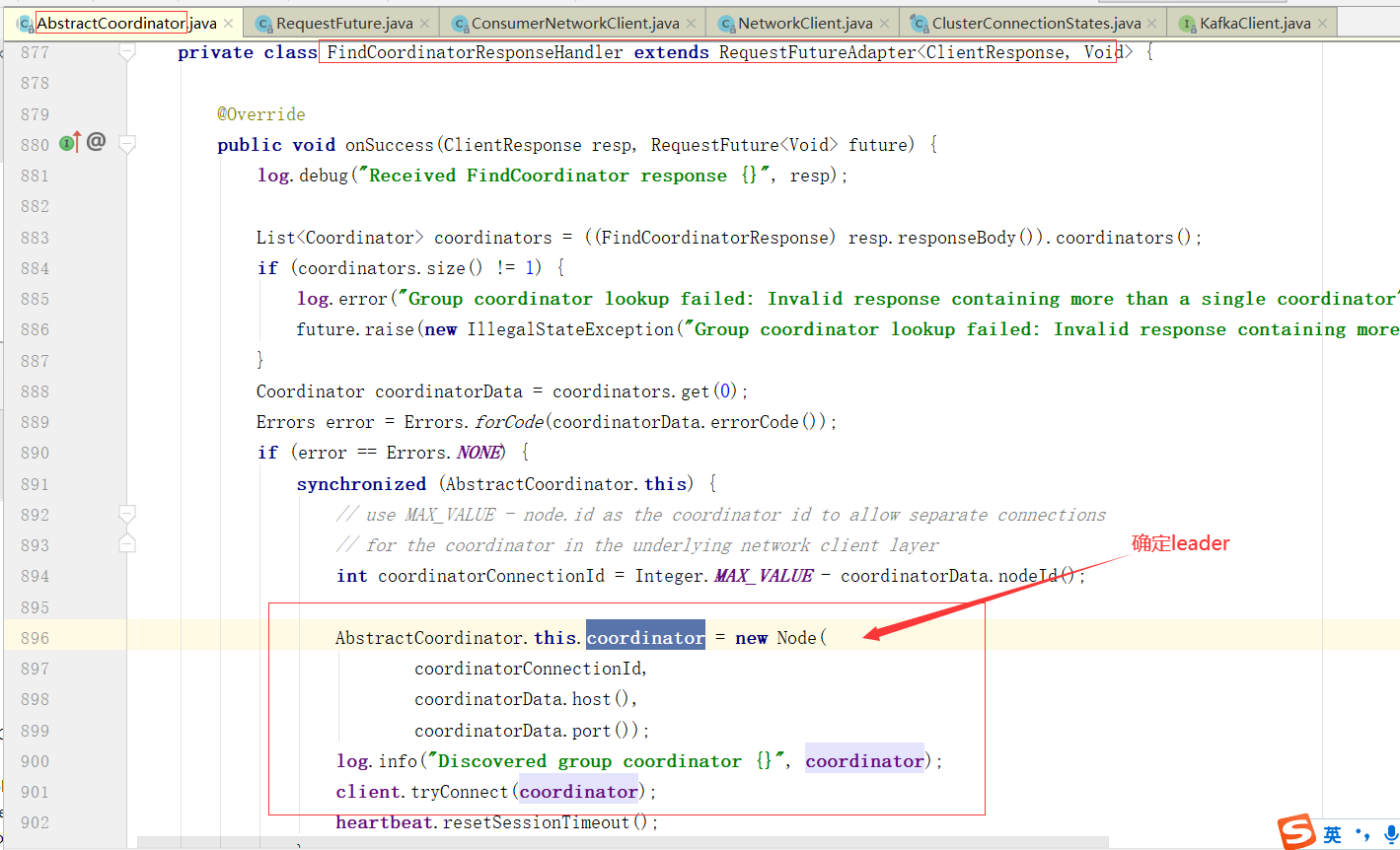Click FindCoordinatorResponseHandler class name

(475, 52)
